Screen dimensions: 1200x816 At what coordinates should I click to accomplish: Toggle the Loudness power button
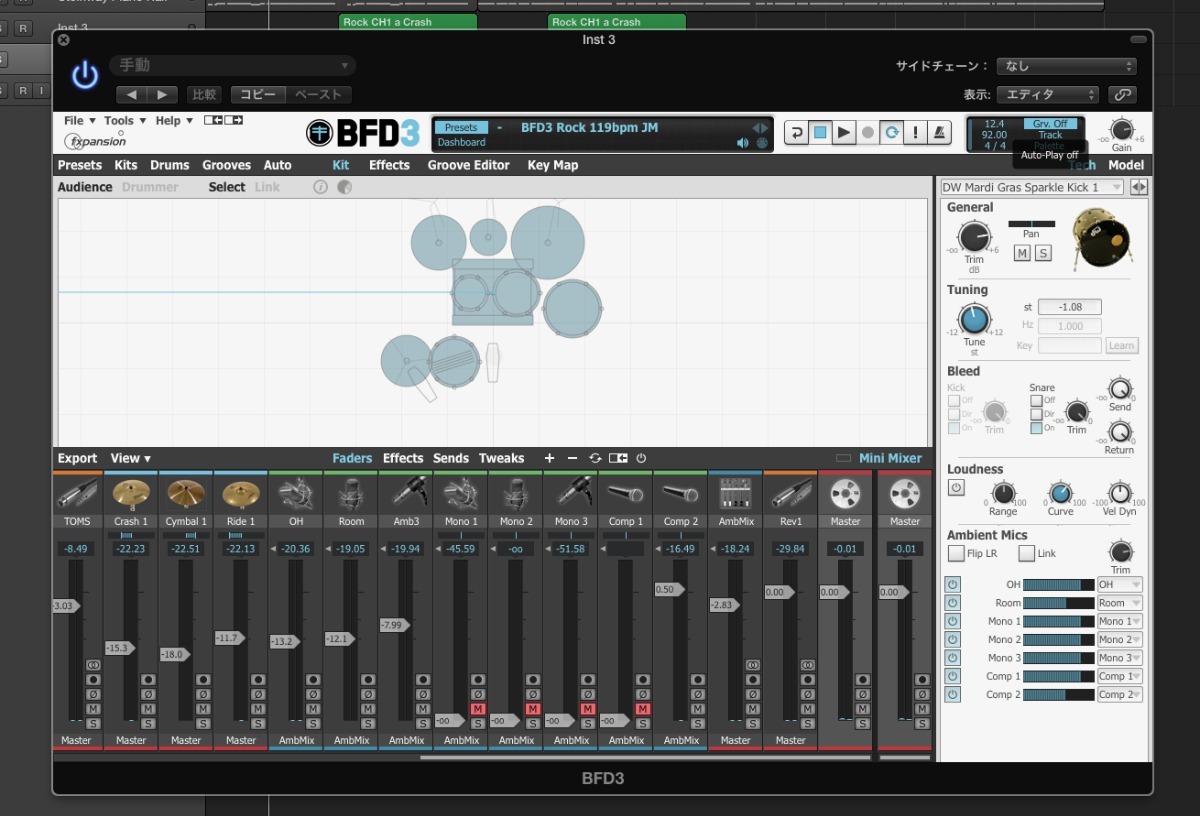956,488
